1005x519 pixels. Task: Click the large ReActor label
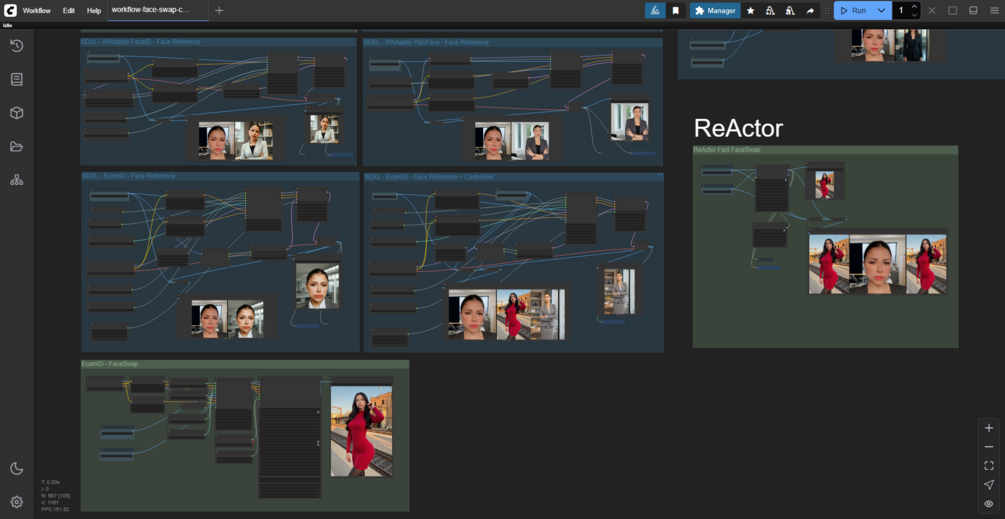[x=738, y=128]
